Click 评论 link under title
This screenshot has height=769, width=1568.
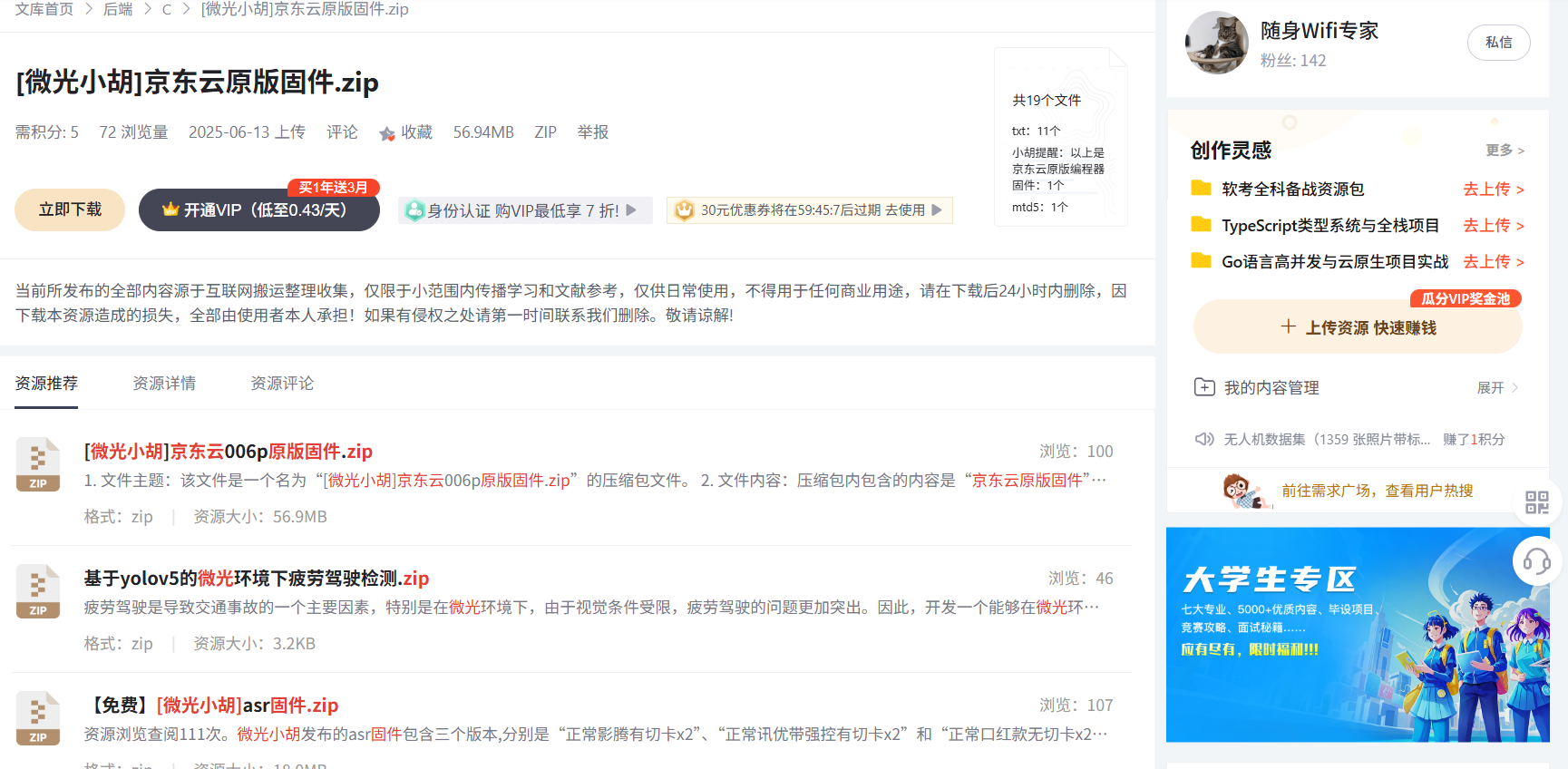pyautogui.click(x=342, y=132)
